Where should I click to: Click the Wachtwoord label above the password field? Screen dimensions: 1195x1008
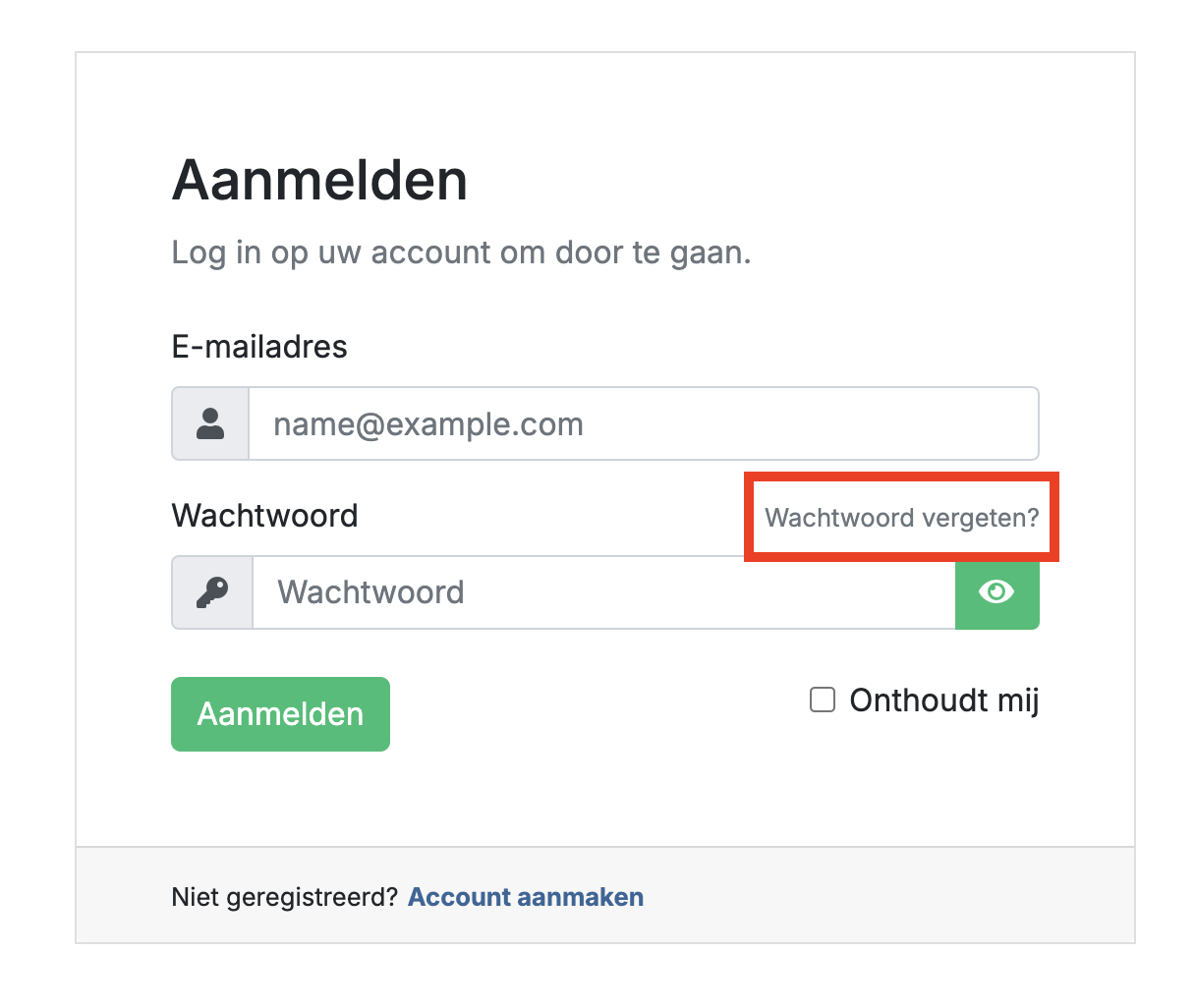click(264, 516)
